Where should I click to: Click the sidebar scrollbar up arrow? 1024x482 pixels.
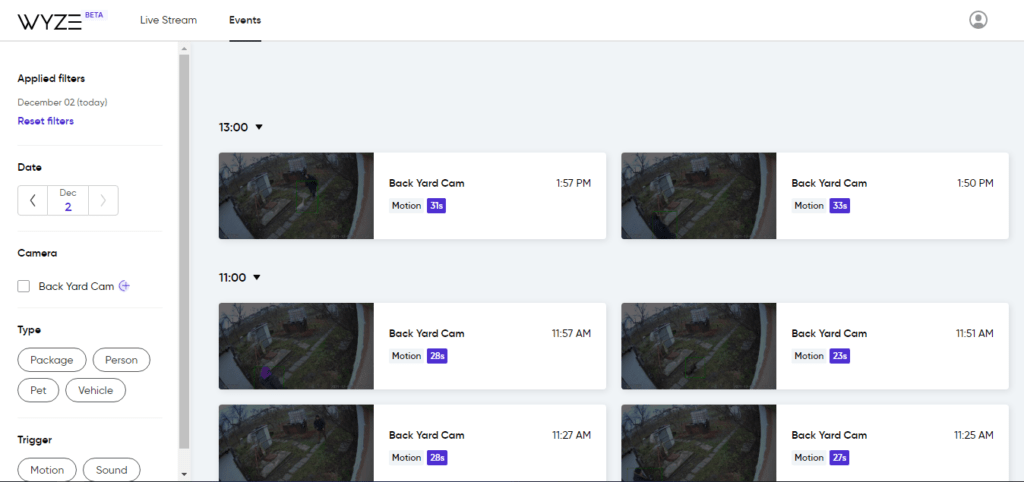click(x=184, y=49)
